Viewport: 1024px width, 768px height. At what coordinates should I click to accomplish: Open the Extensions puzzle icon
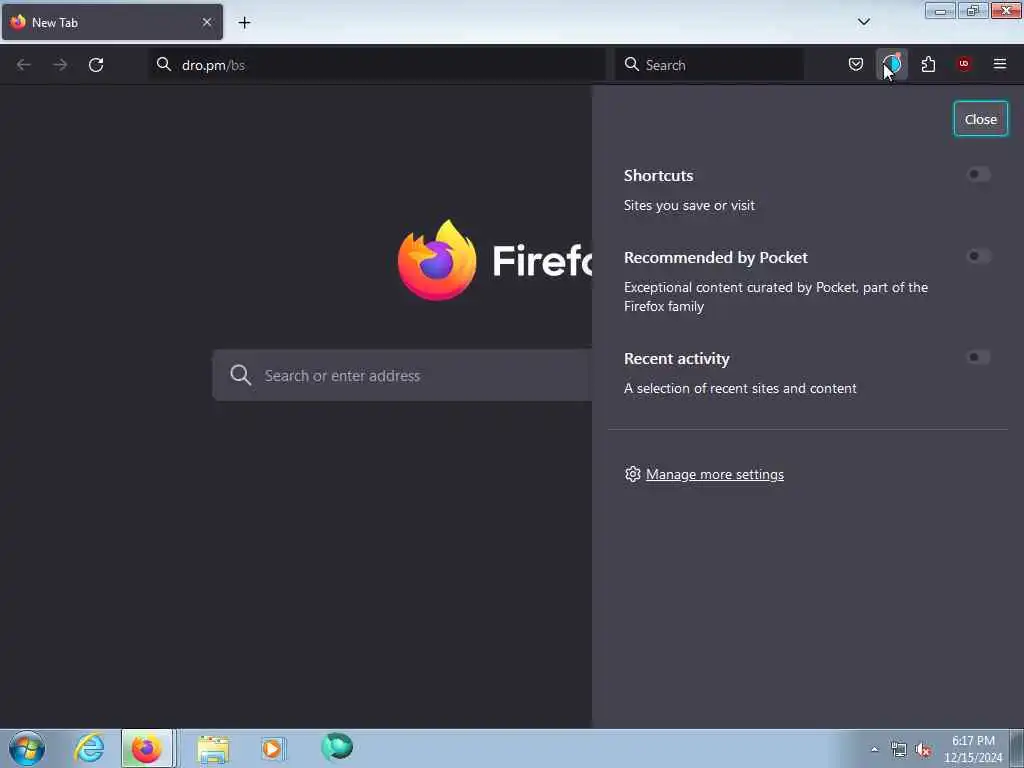[928, 64]
